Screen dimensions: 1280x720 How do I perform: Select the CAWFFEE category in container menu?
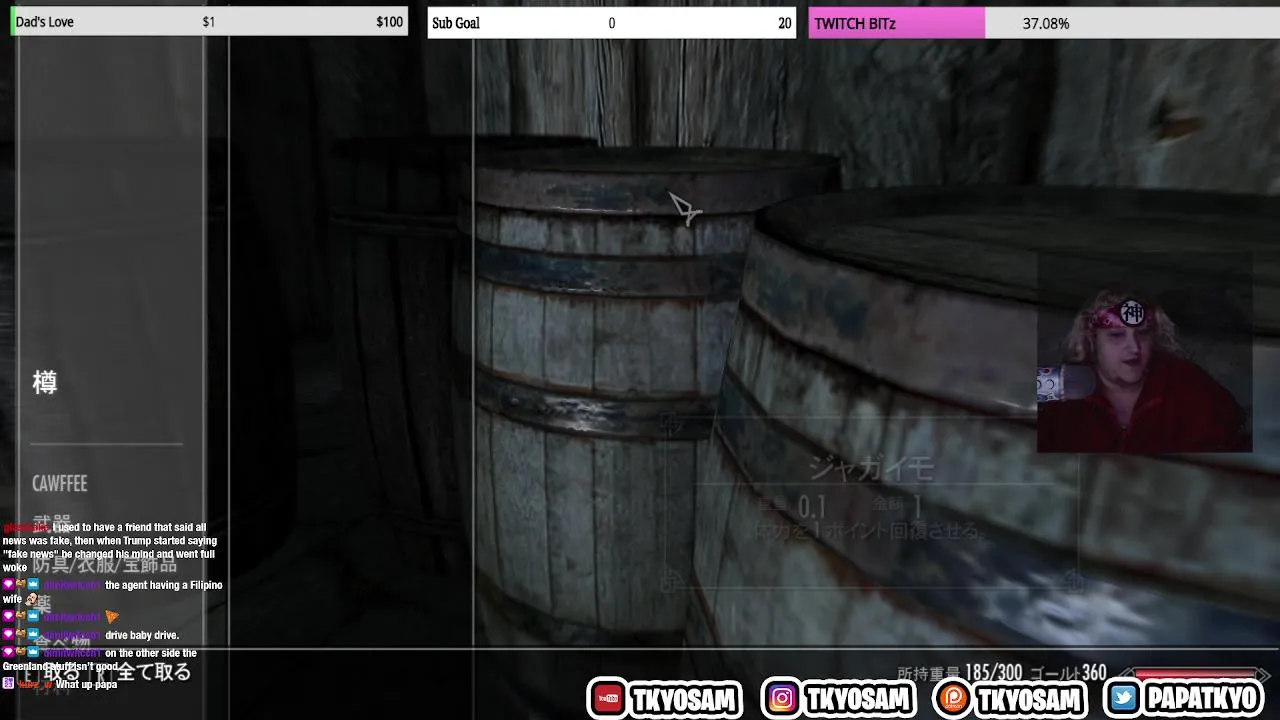click(x=59, y=484)
